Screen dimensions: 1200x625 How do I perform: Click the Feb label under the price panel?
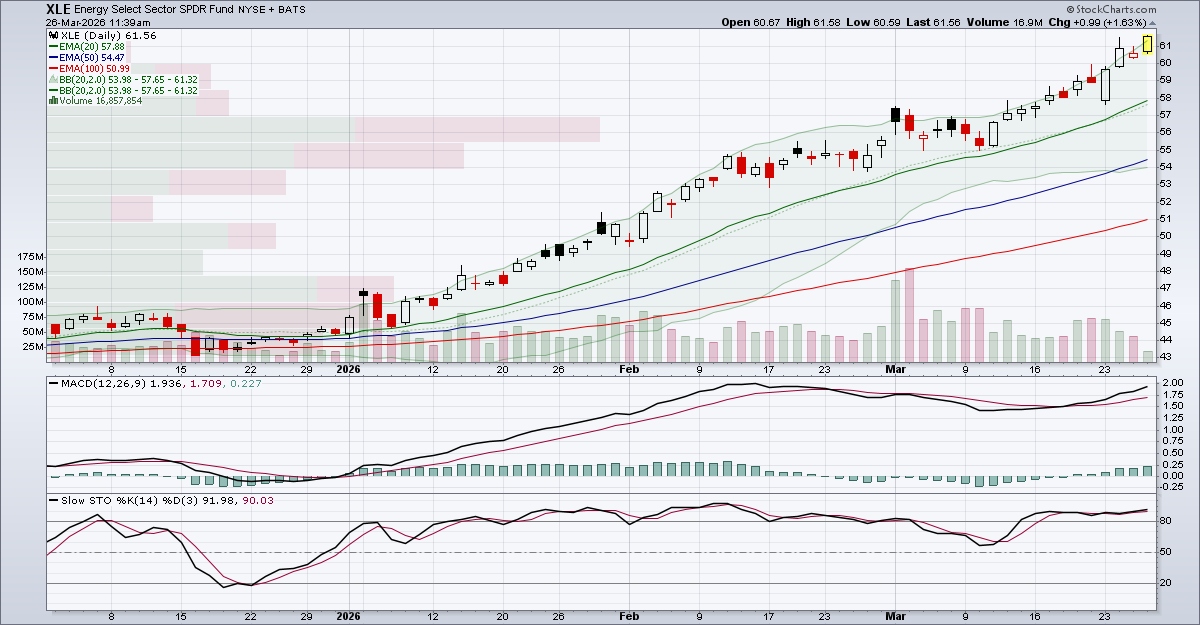[x=629, y=369]
